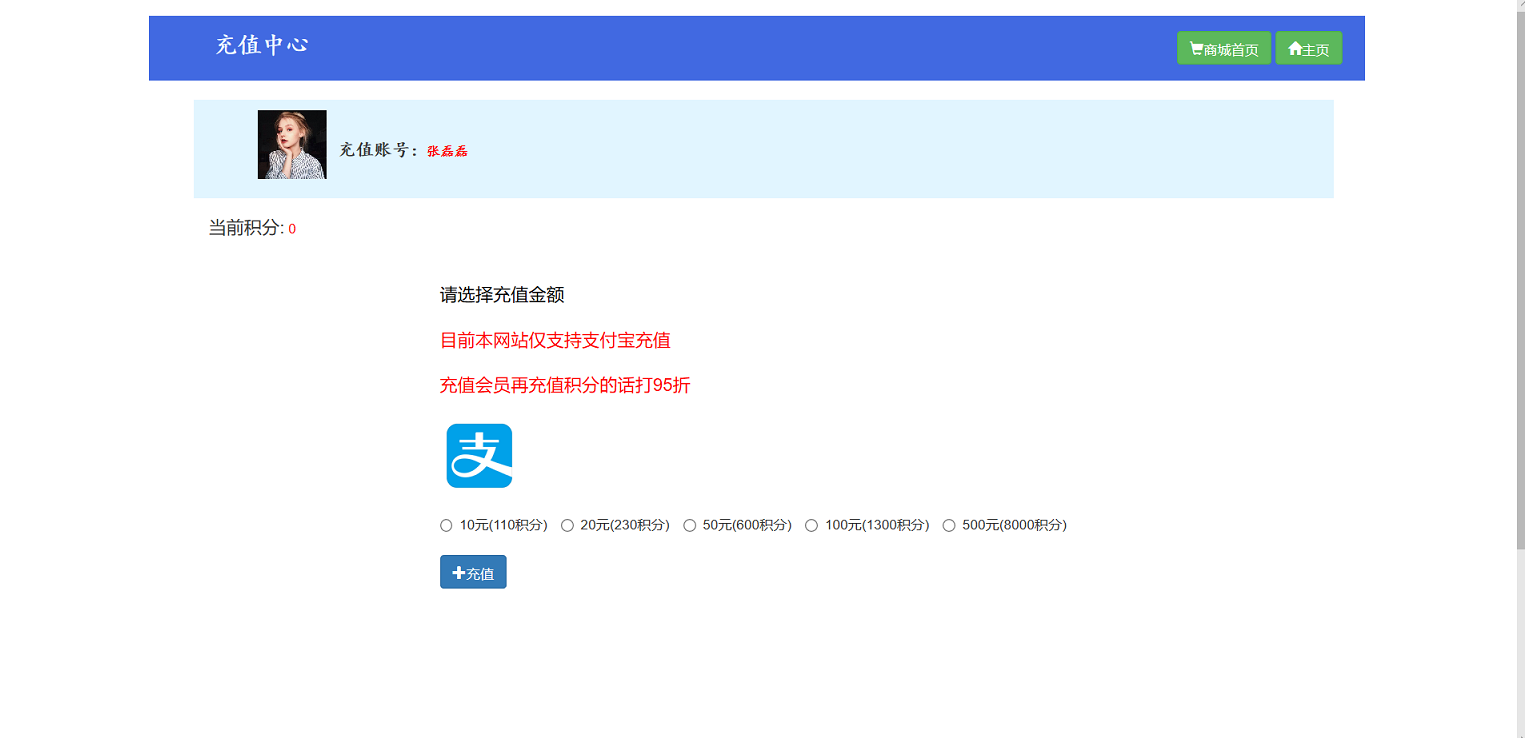1525x738 pixels.
Task: Select the 10元(110积分) radio option
Action: click(x=446, y=526)
